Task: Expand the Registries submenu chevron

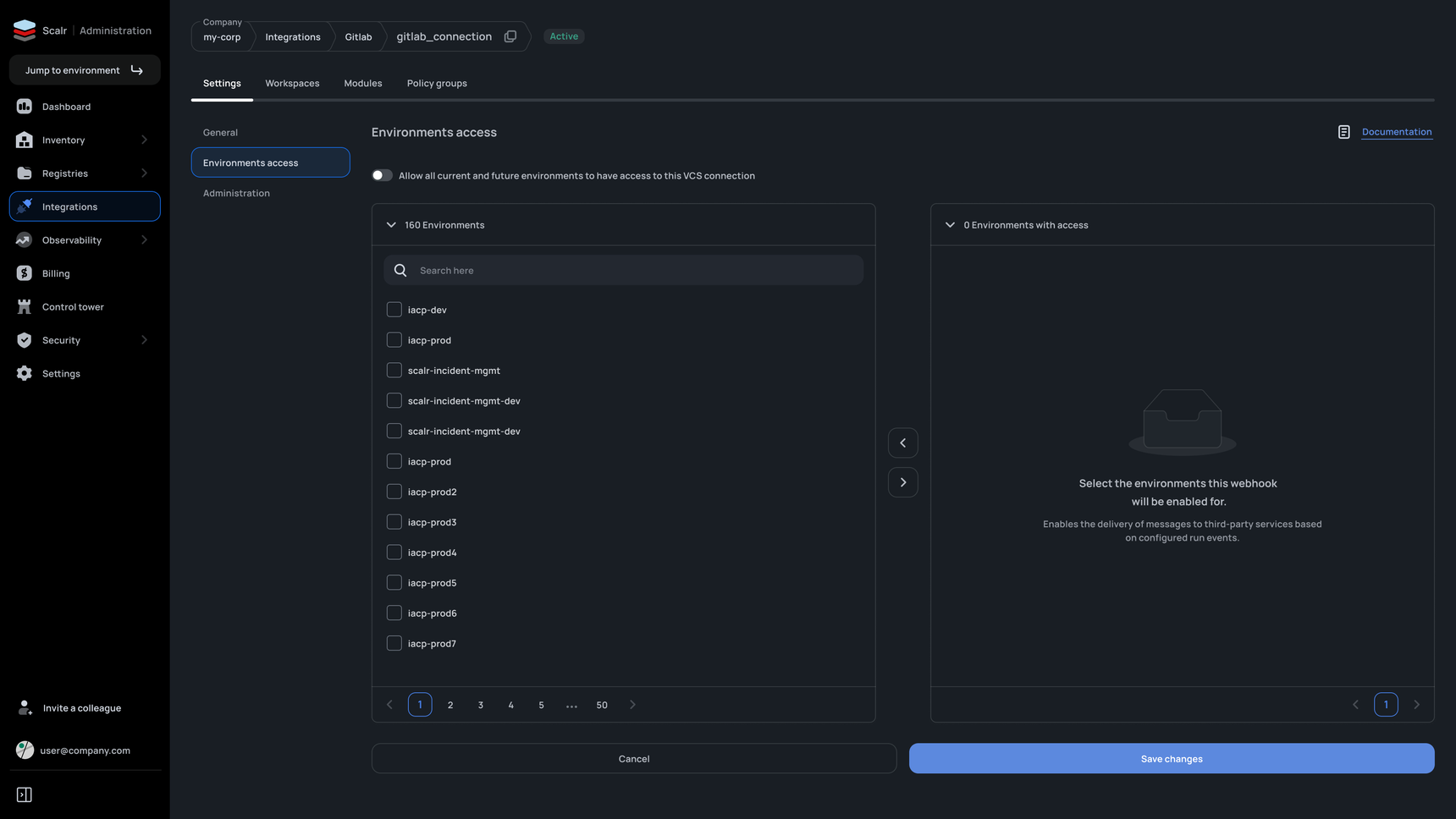Action: 144,173
